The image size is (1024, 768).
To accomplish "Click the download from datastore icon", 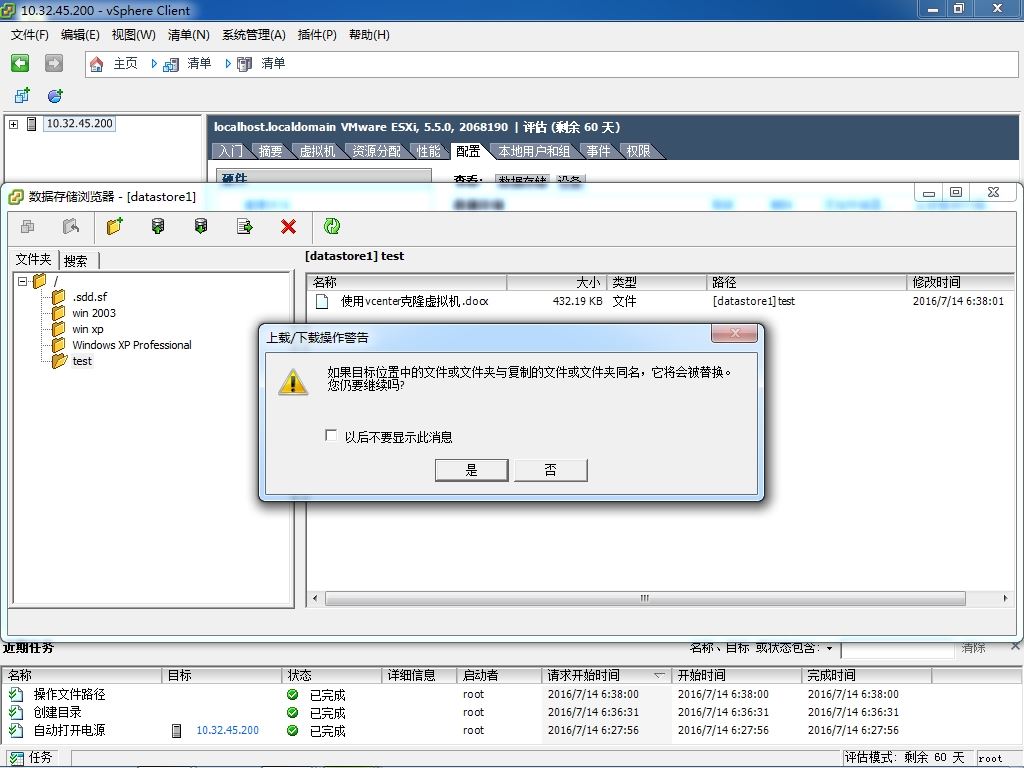I will 201,227.
